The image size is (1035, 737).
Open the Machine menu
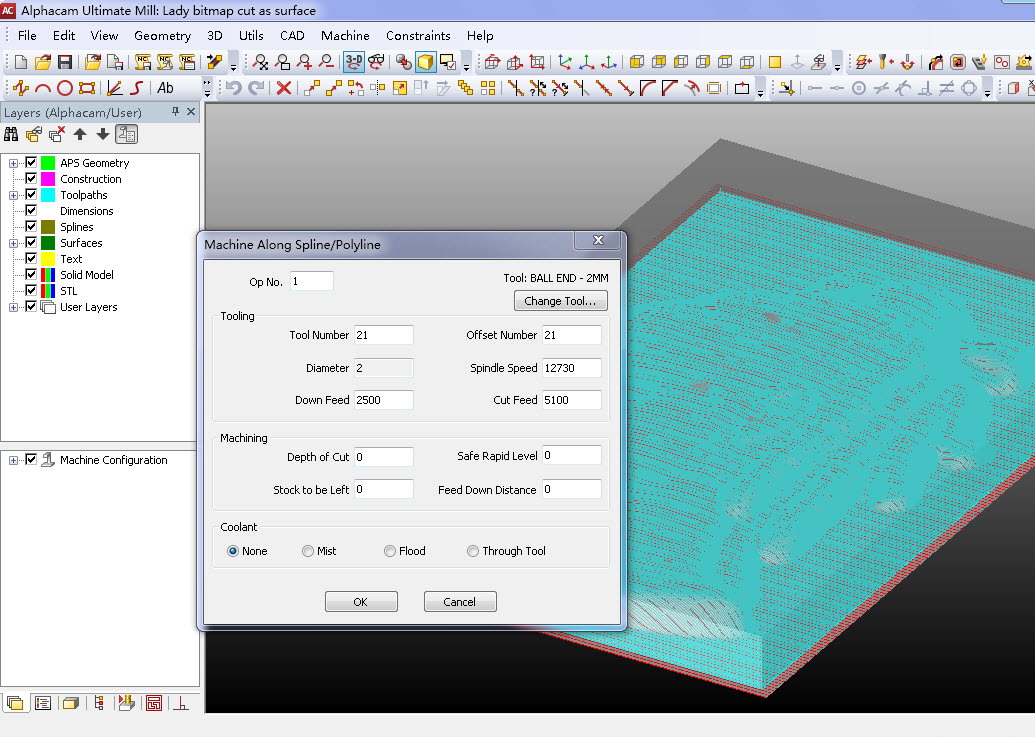pyautogui.click(x=345, y=36)
